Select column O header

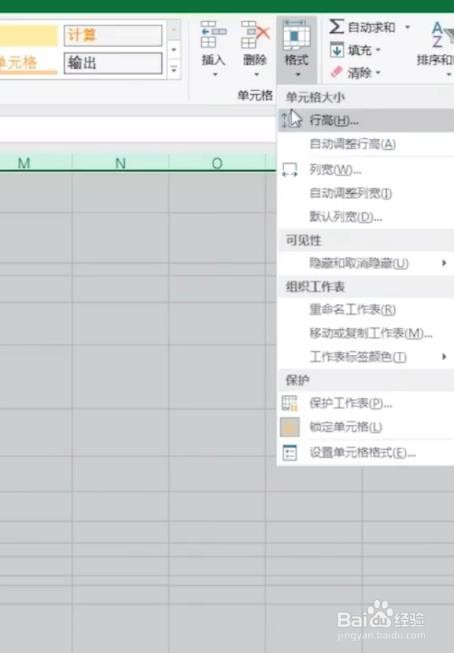(x=217, y=163)
